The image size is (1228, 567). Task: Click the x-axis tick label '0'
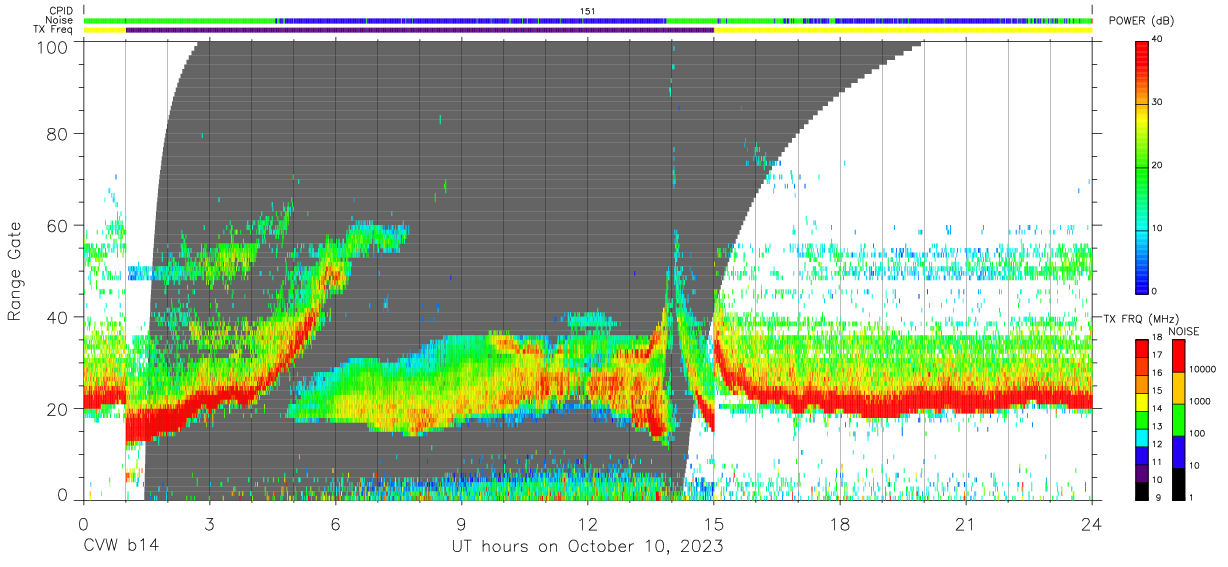[83, 523]
